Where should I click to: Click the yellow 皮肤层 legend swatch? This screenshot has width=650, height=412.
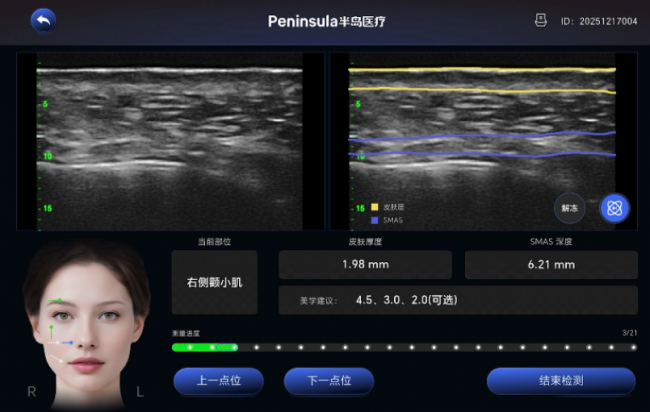click(x=375, y=207)
